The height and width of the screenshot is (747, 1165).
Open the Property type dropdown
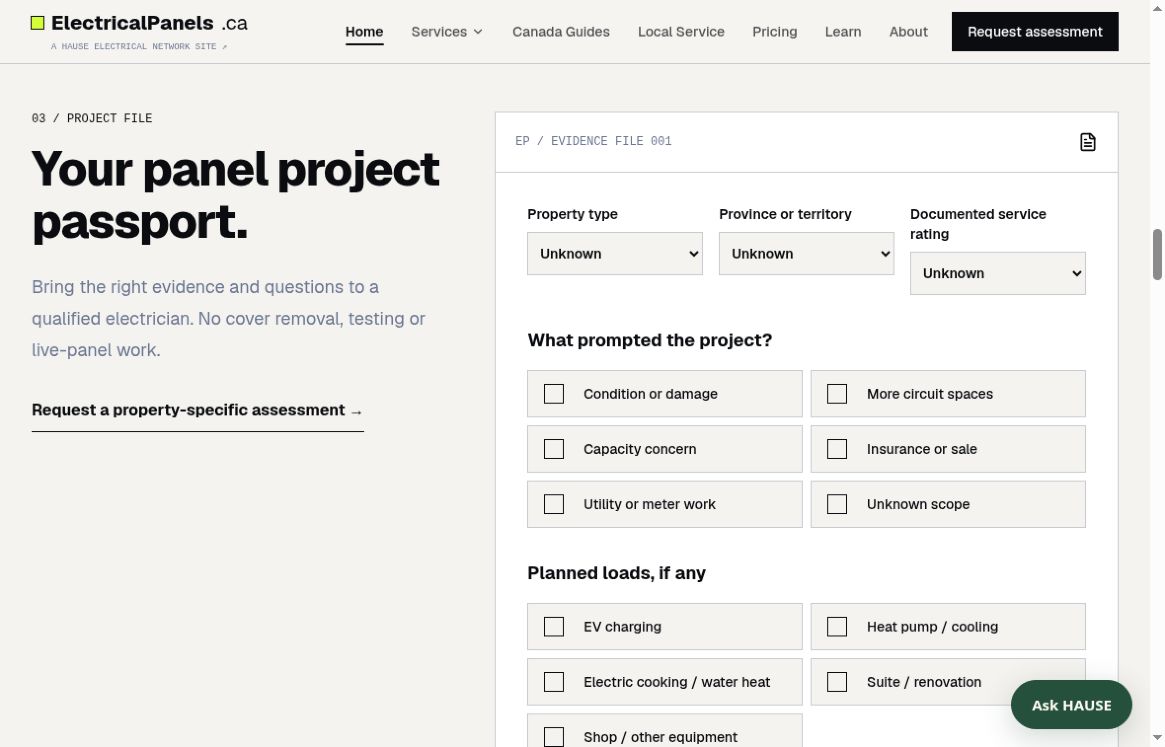click(x=614, y=253)
